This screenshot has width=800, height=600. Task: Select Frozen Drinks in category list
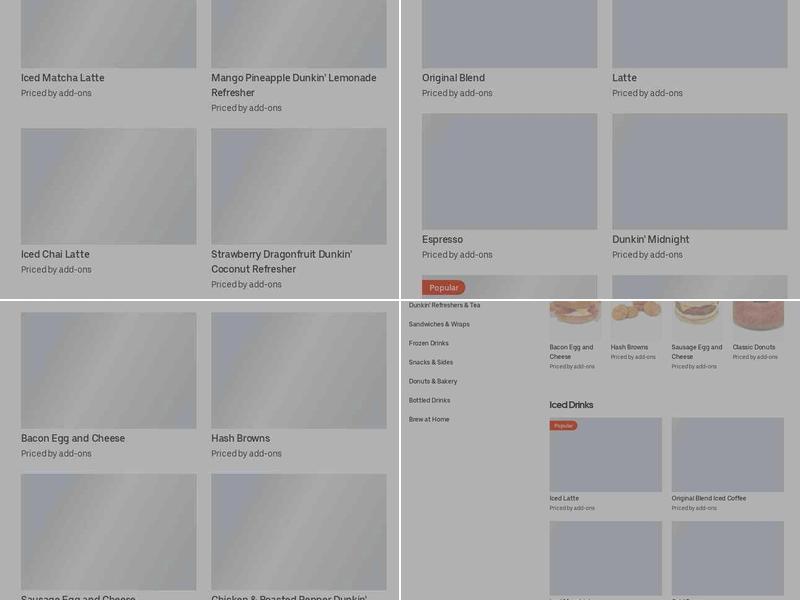tap(429, 343)
